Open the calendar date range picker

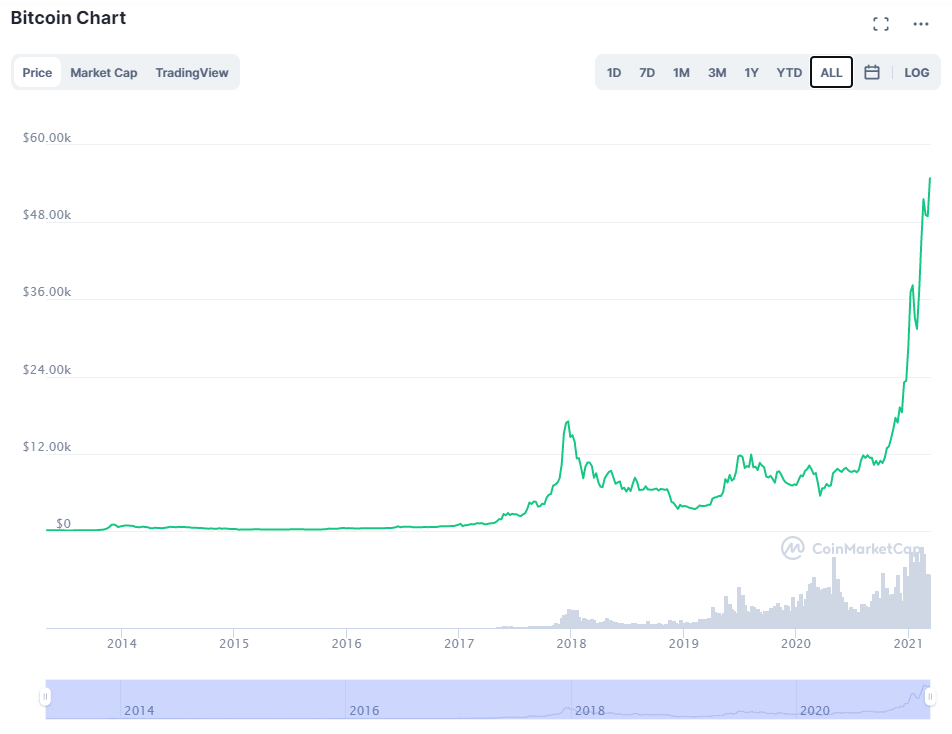[x=872, y=72]
